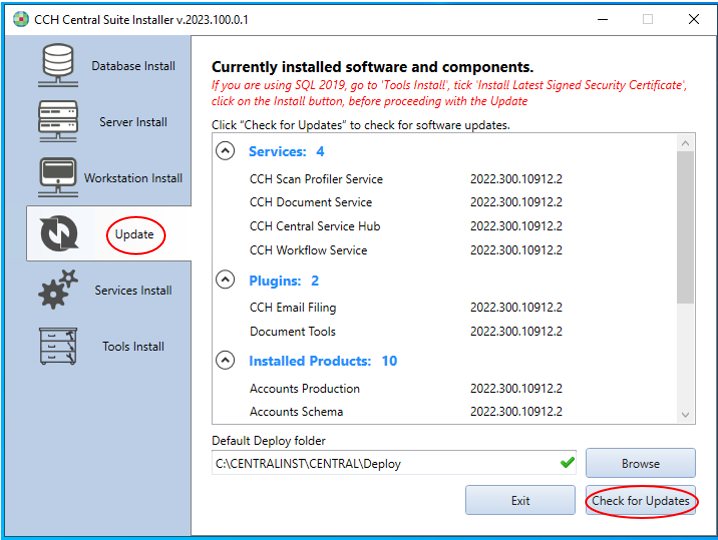Open the Tools Install tab
The height and width of the screenshot is (540, 718).
[x=109, y=346]
